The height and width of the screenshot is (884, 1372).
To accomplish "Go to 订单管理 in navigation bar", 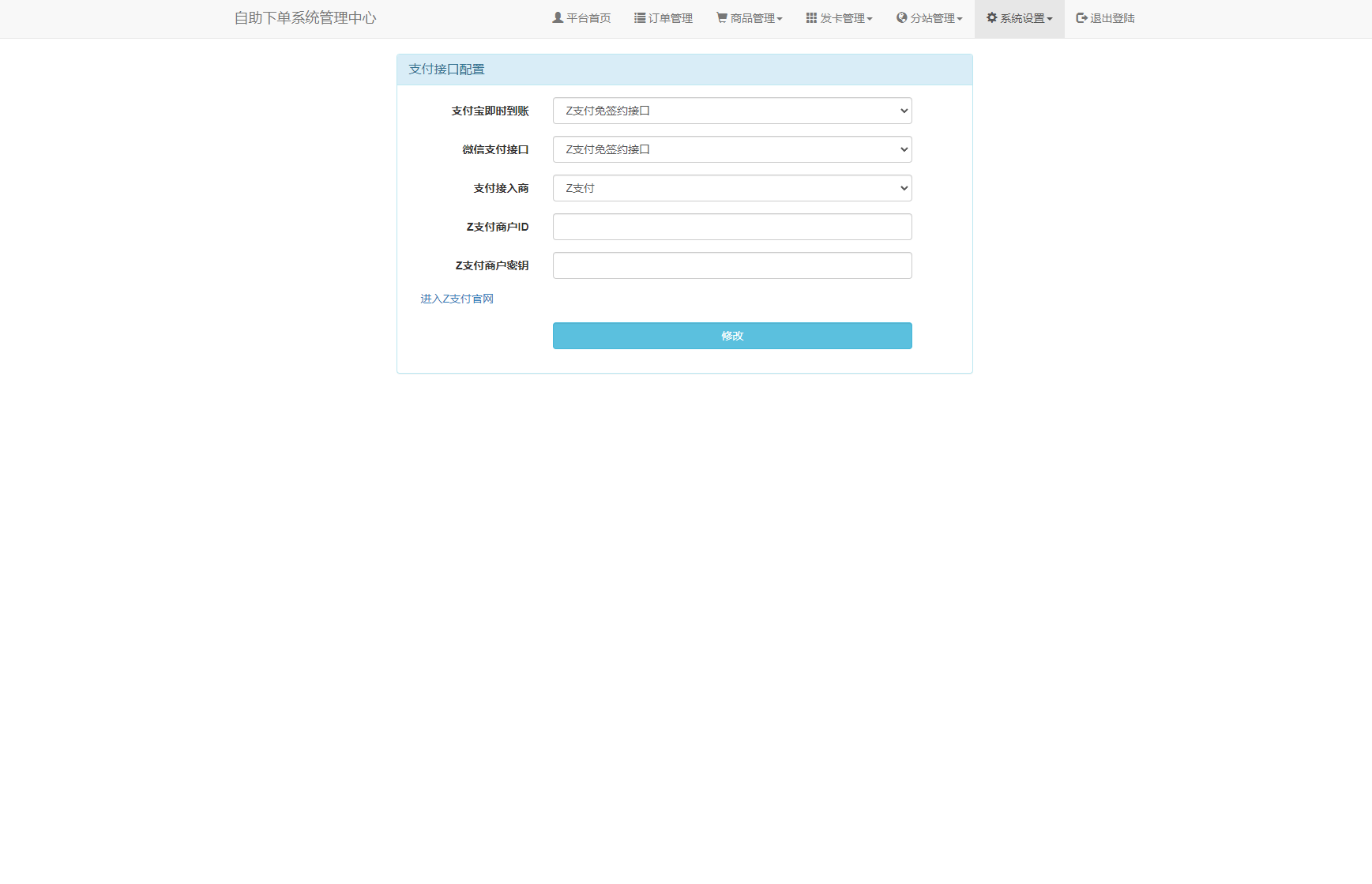I will (x=663, y=18).
